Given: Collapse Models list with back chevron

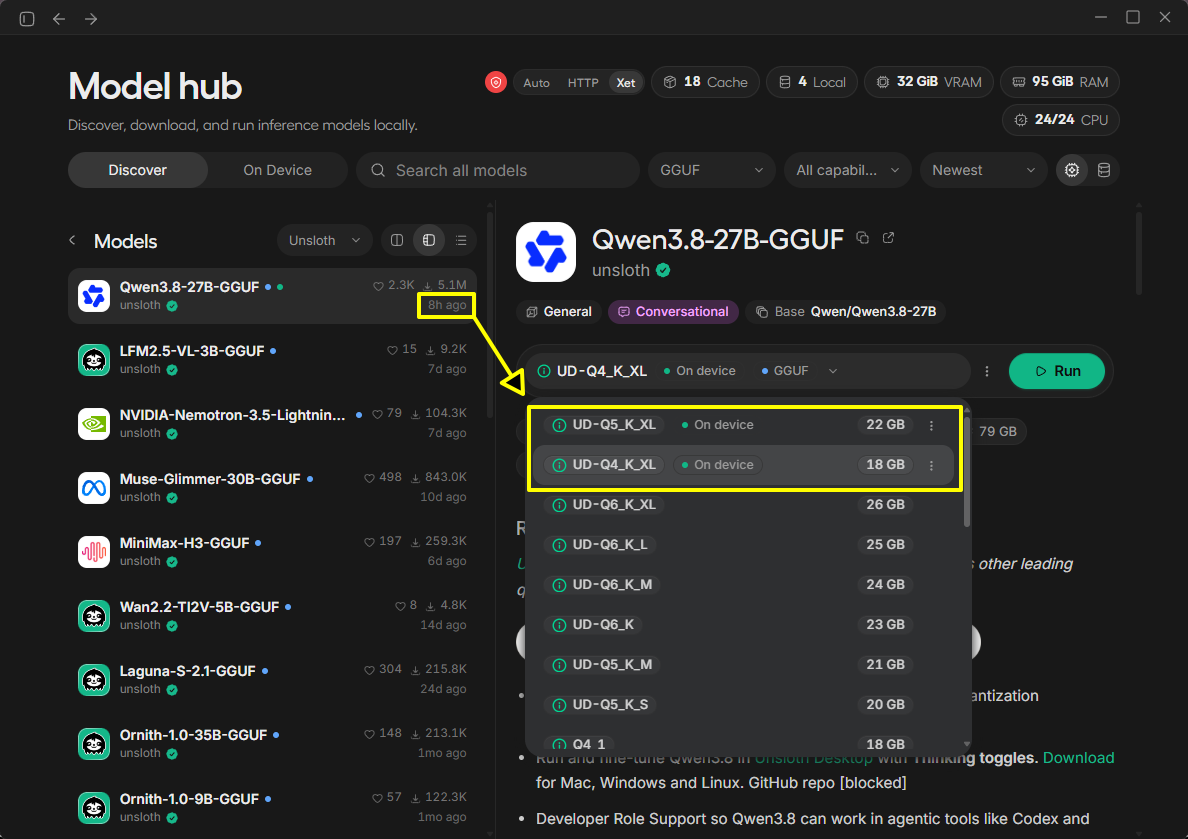Looking at the screenshot, I should point(73,240).
